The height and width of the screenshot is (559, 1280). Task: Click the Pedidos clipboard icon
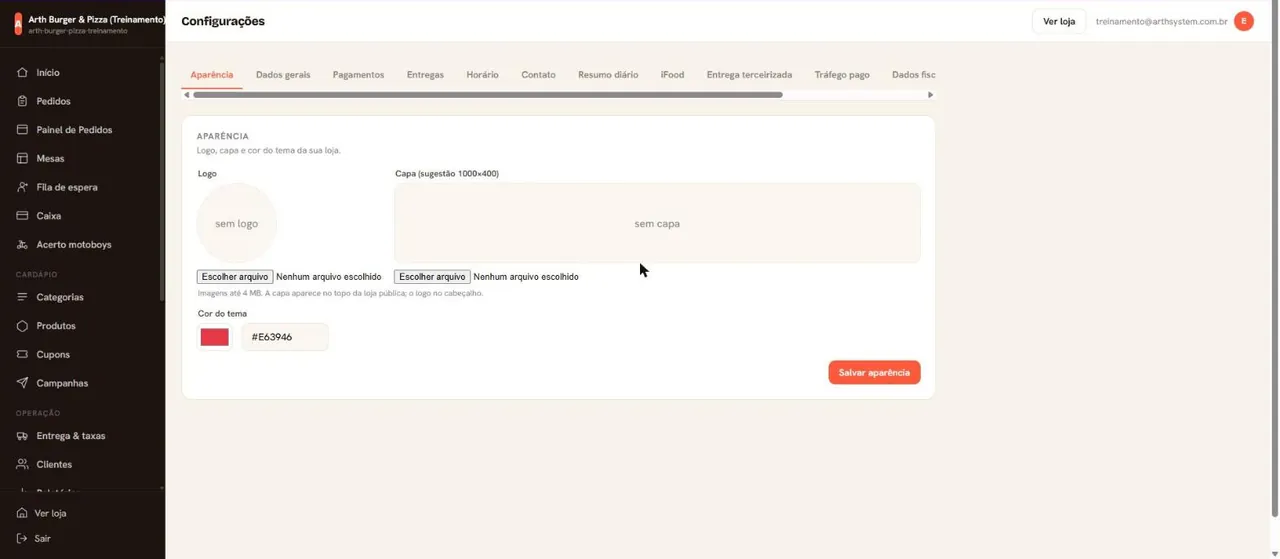pos(22,101)
